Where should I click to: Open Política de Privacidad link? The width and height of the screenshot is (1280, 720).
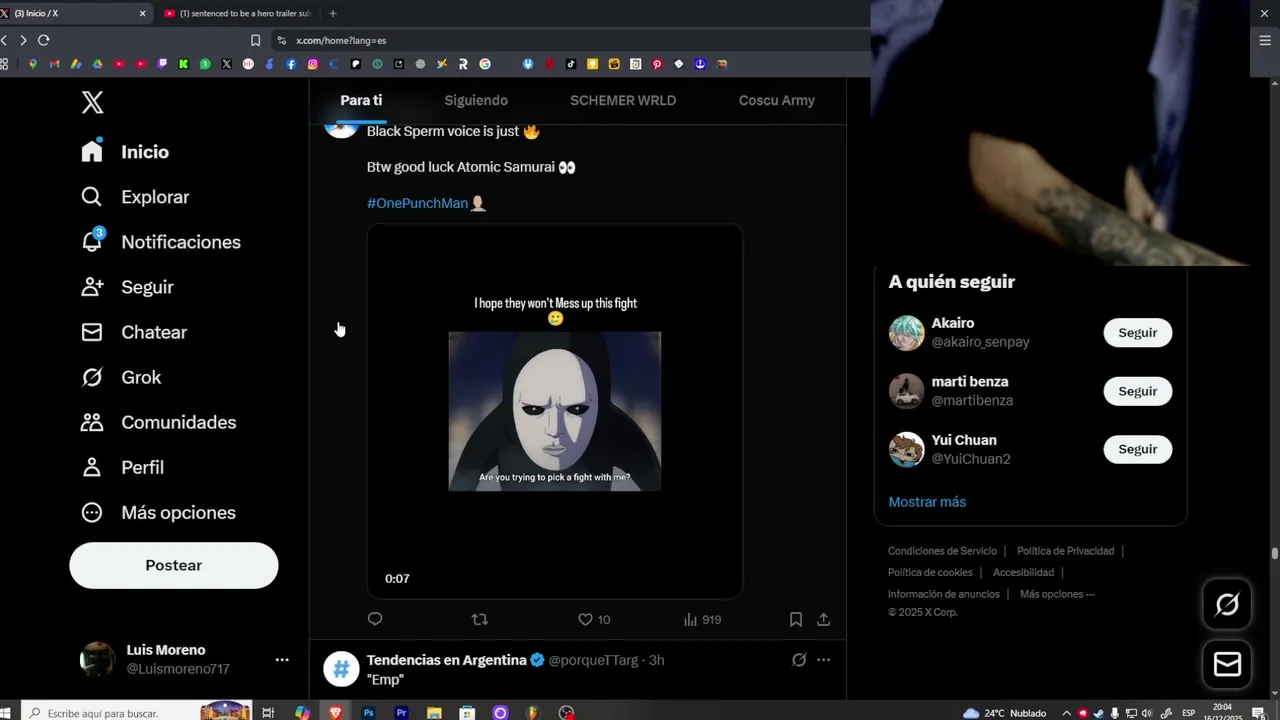tap(1065, 551)
